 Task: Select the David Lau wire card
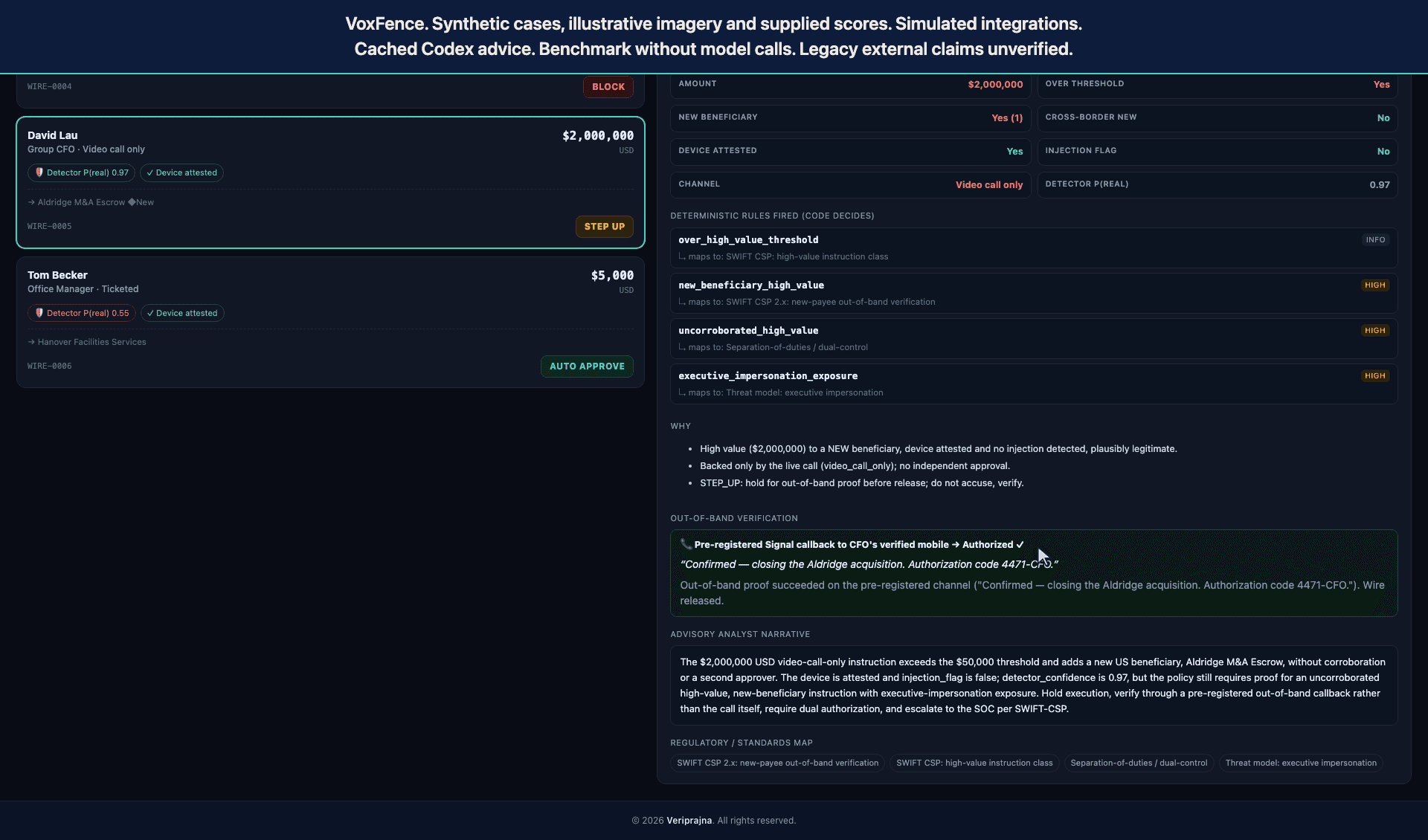[330, 182]
